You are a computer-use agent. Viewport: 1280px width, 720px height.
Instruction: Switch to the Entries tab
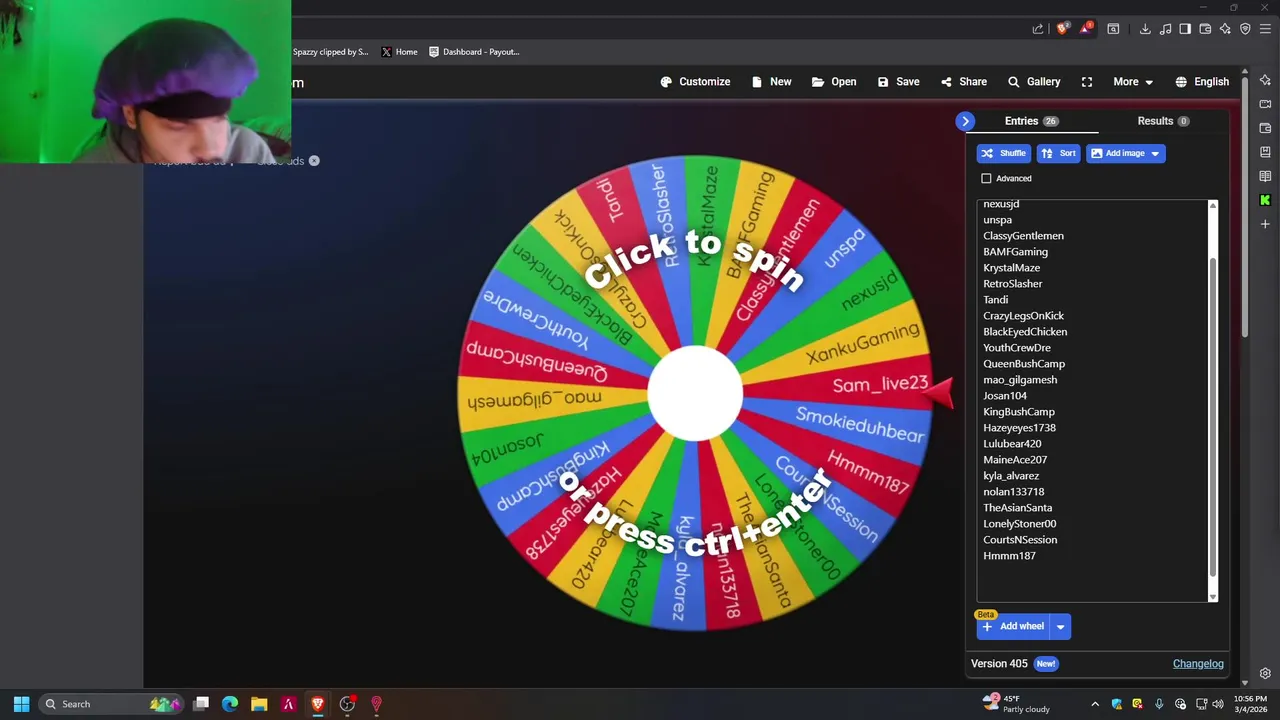[x=1031, y=121]
